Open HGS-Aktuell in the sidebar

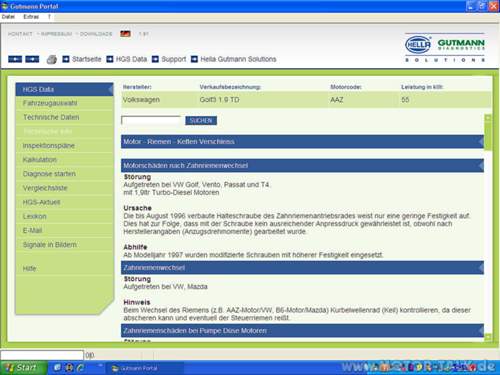point(64,202)
